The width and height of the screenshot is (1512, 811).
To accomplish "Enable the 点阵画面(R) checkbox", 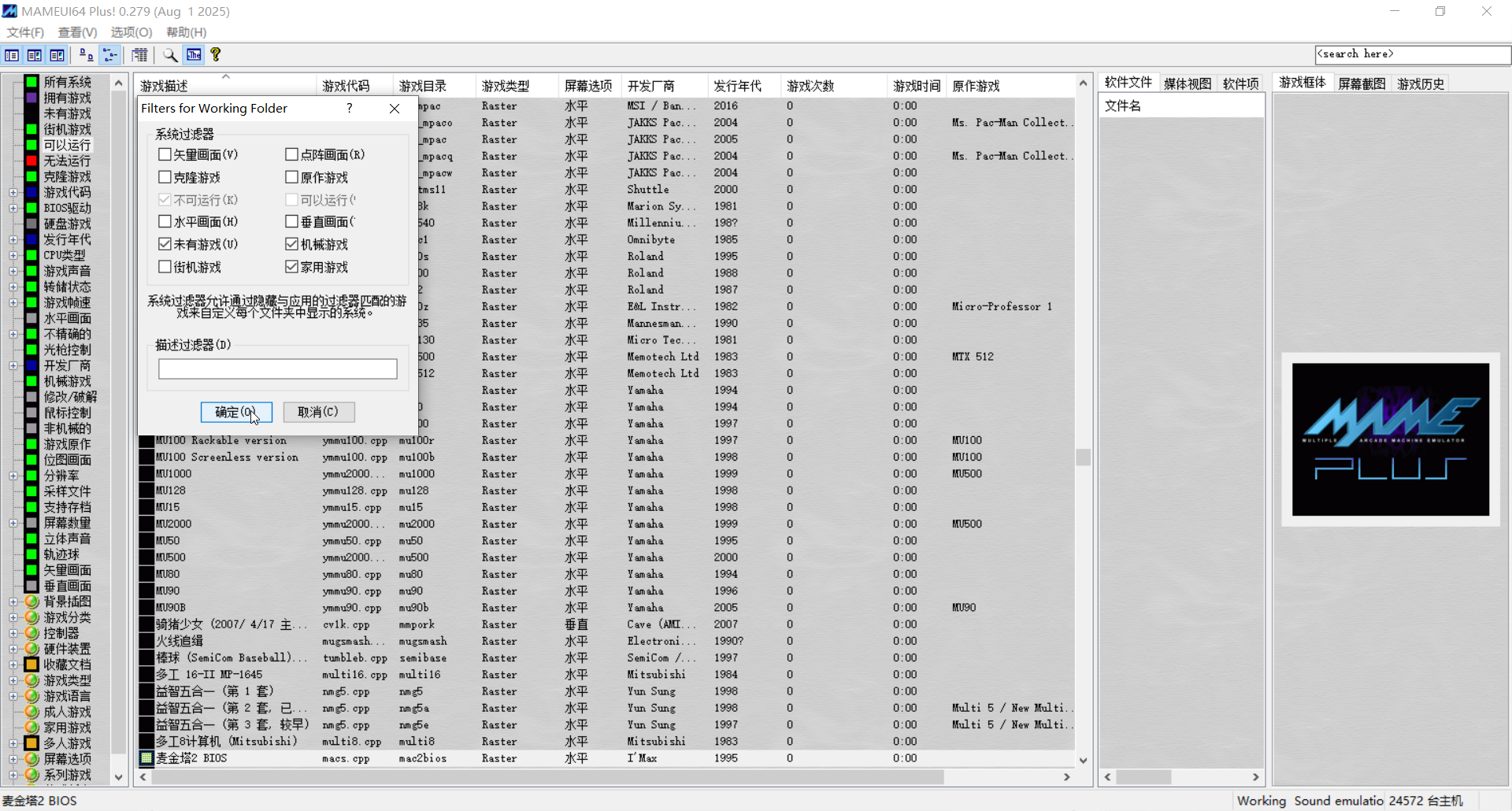I will point(291,154).
